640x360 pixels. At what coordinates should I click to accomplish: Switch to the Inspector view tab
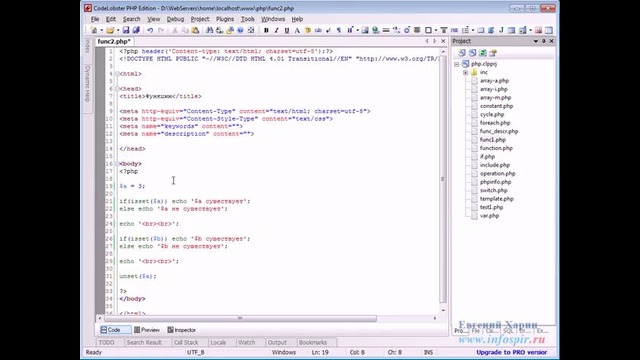tap(182, 330)
